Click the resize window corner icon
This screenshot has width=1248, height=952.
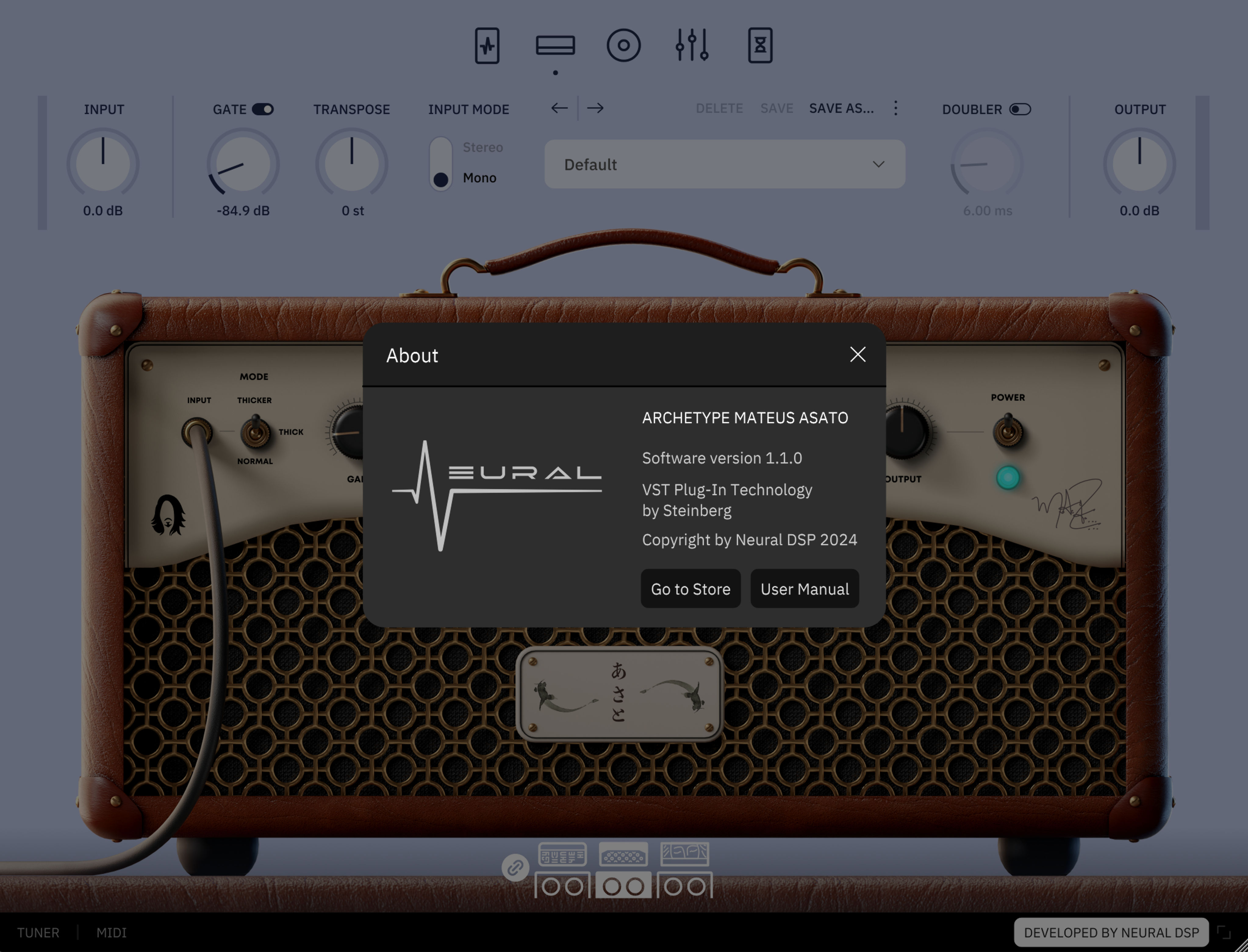(x=1224, y=932)
